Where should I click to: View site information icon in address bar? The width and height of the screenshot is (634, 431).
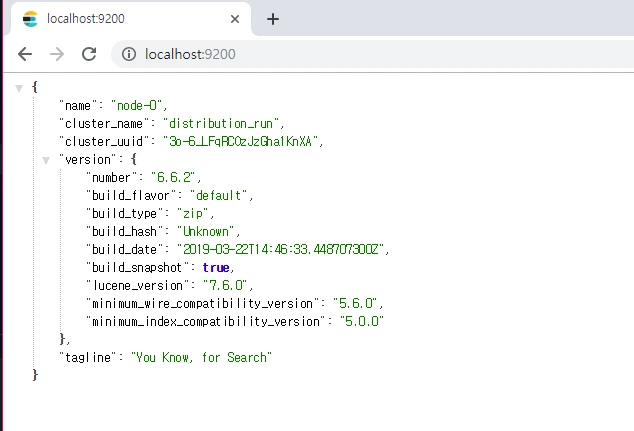click(129, 54)
